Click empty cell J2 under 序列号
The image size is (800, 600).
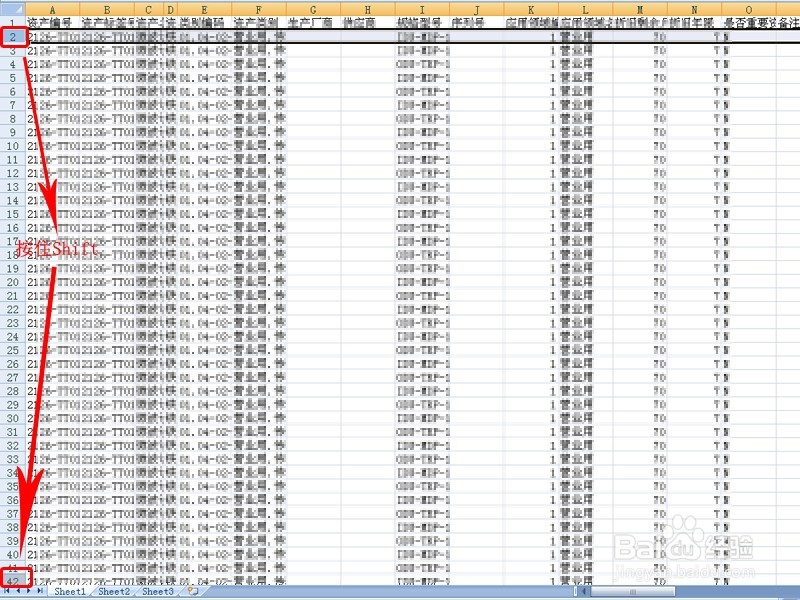click(x=477, y=37)
